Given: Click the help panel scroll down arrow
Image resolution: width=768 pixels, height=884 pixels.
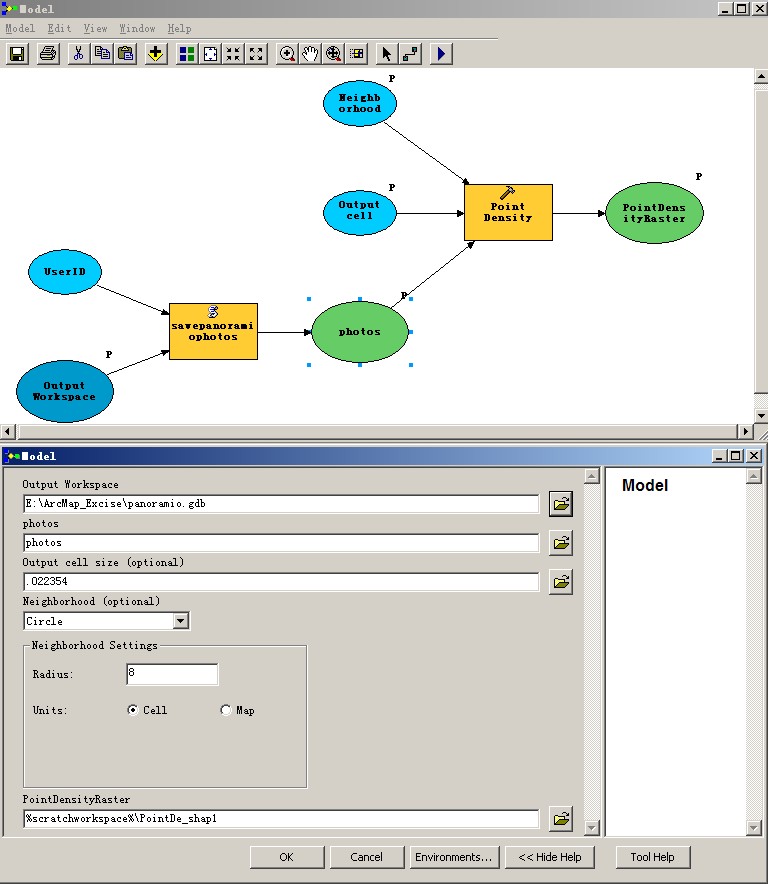Looking at the screenshot, I should click(754, 827).
